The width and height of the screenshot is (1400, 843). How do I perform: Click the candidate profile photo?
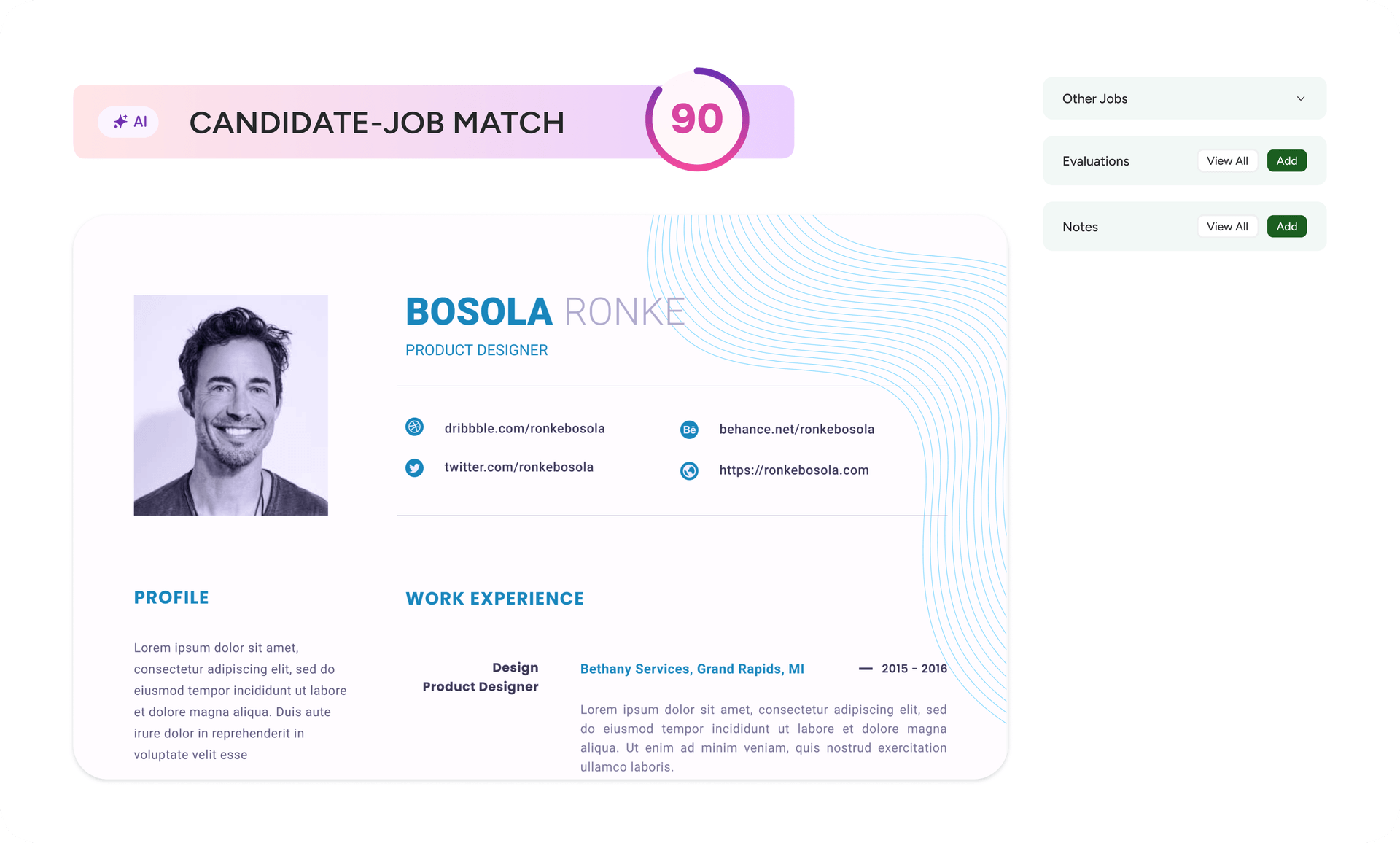click(230, 405)
